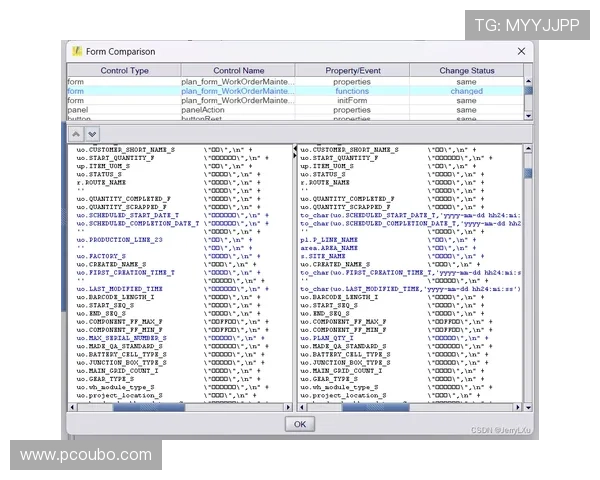The height and width of the screenshot is (480, 600).
Task: Click left pane's horizontal scroll left arrow
Action: point(72,407)
